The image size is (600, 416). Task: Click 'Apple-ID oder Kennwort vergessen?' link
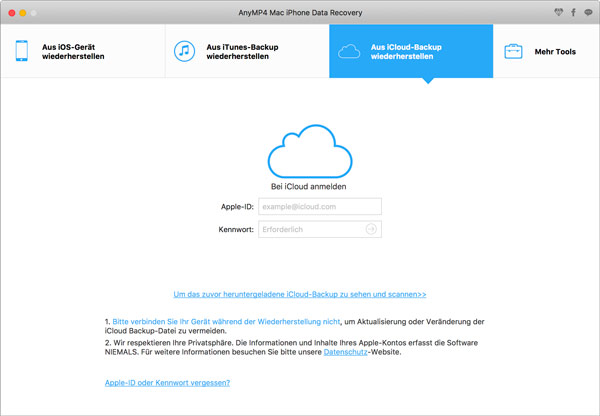click(x=167, y=383)
